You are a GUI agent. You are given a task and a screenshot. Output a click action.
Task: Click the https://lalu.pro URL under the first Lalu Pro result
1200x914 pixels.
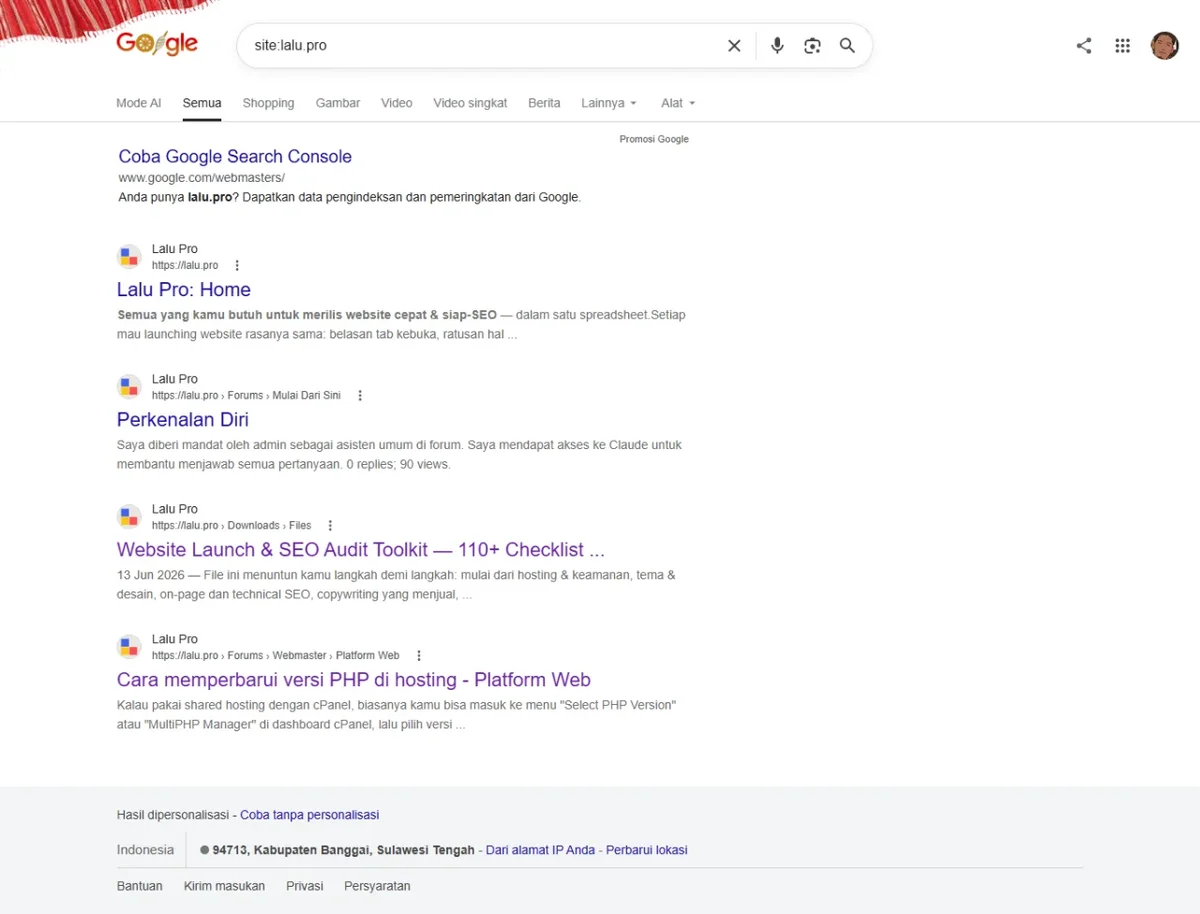[185, 266]
